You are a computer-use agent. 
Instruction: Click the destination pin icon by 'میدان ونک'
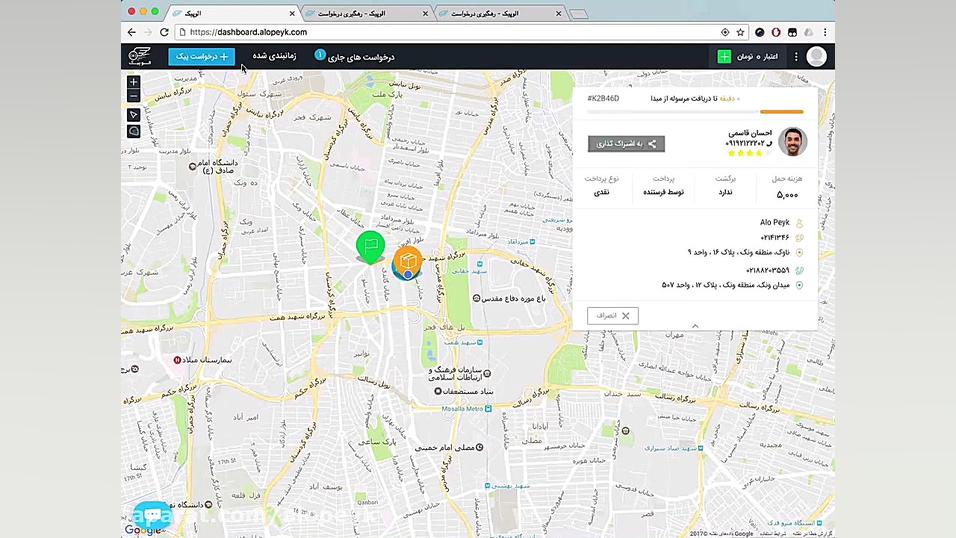799,285
